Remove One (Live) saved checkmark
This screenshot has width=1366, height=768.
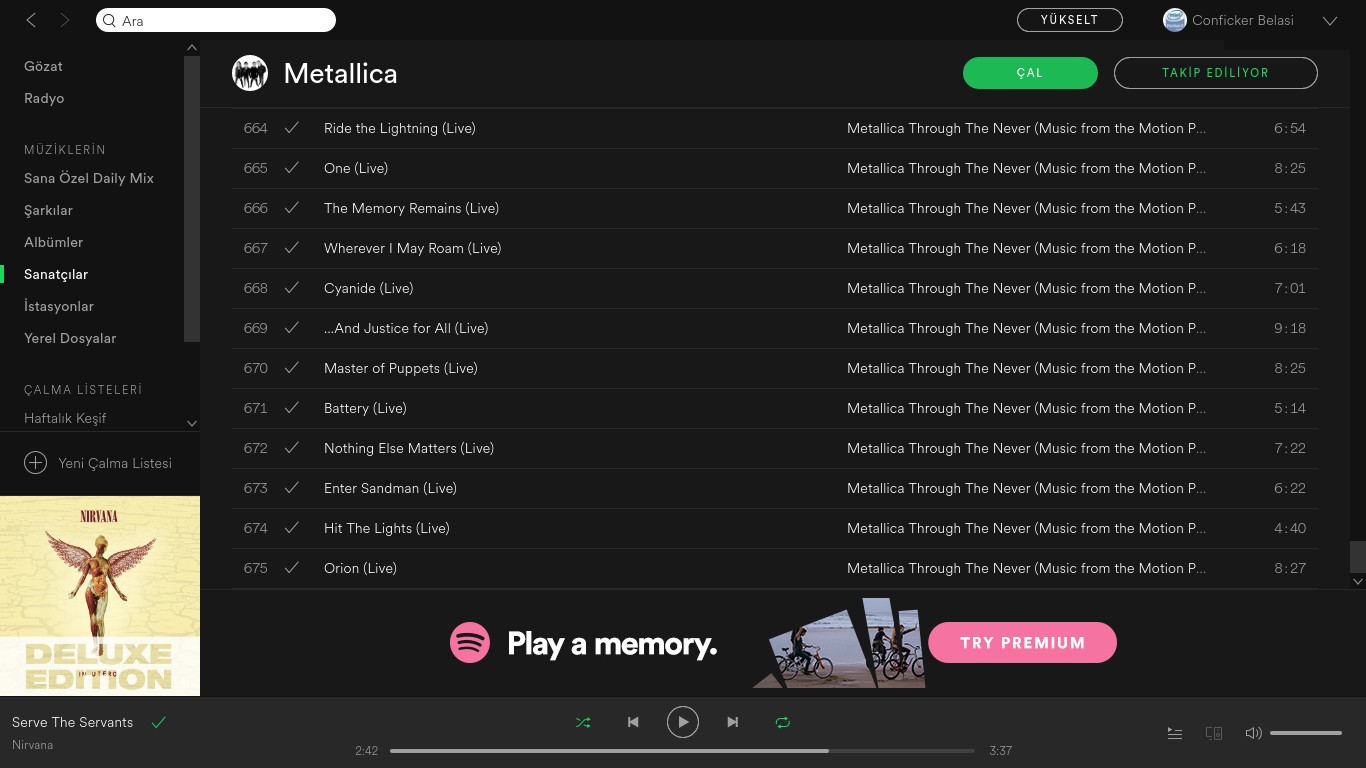tap(292, 168)
